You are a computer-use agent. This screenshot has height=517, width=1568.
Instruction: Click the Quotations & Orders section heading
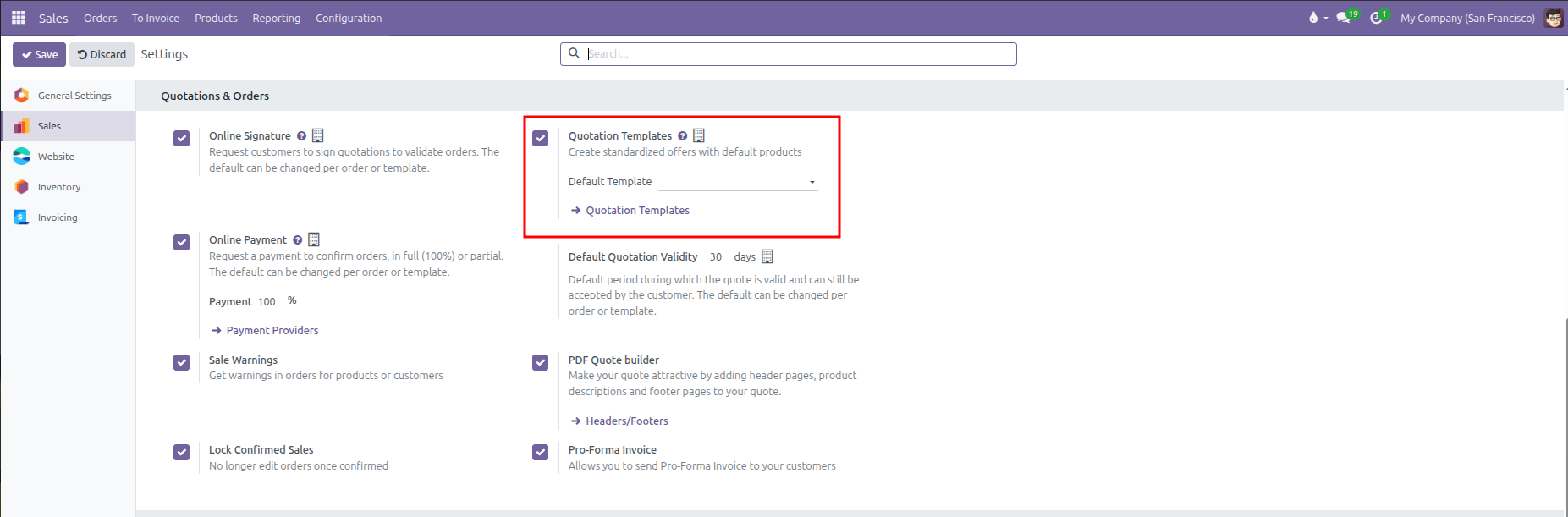click(215, 96)
